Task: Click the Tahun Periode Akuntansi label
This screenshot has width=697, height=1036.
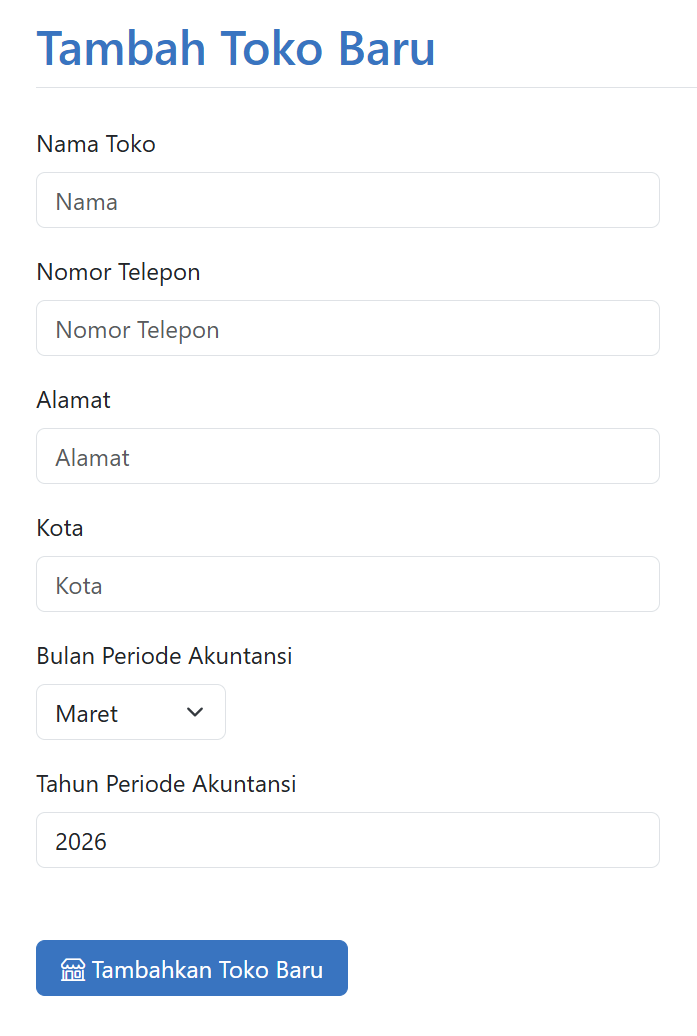Action: (166, 784)
